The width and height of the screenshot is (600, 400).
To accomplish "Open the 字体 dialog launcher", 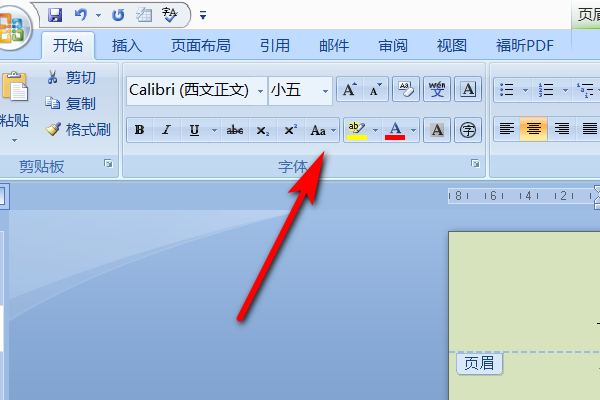I will coord(475,164).
